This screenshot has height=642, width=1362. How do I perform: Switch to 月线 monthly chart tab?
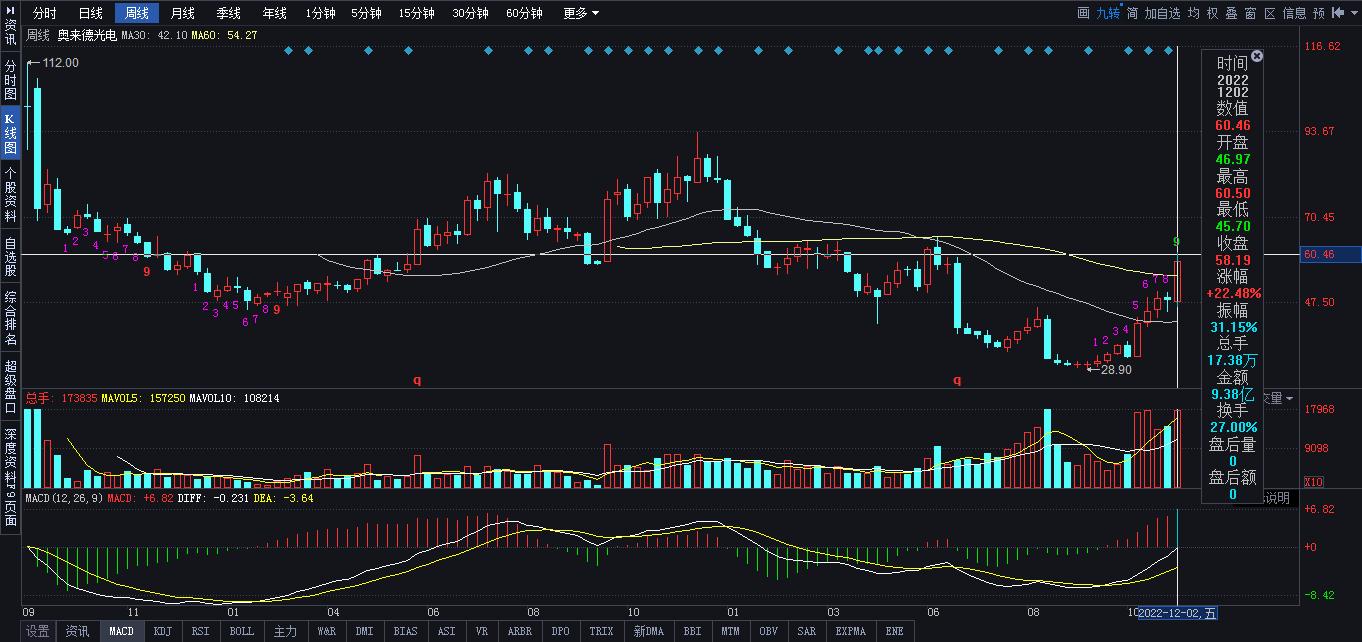click(182, 13)
